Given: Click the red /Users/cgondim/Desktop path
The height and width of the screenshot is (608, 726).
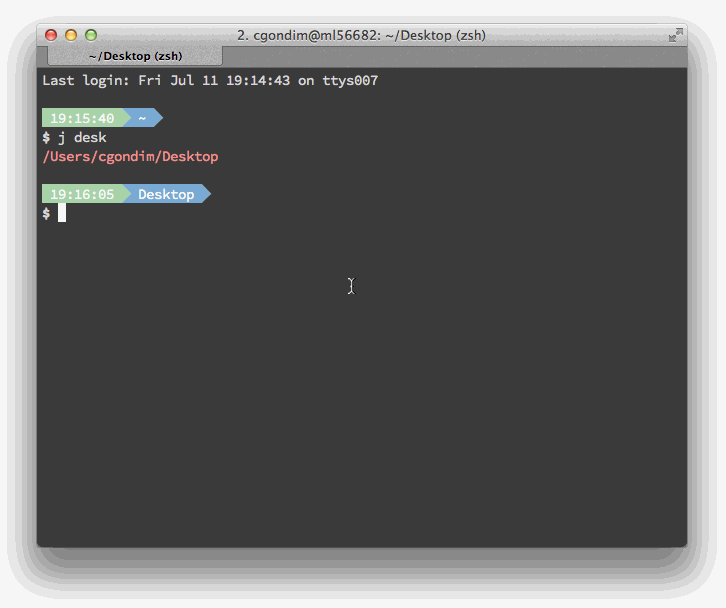Looking at the screenshot, I should pos(130,156).
